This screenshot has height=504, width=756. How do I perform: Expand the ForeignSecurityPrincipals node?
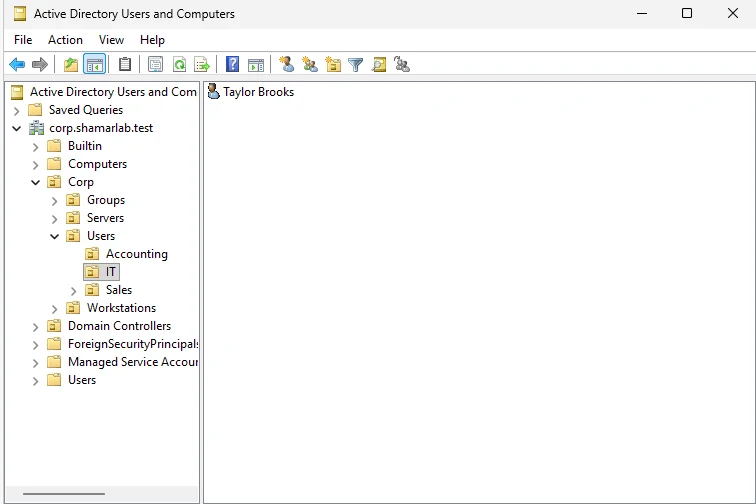point(35,345)
